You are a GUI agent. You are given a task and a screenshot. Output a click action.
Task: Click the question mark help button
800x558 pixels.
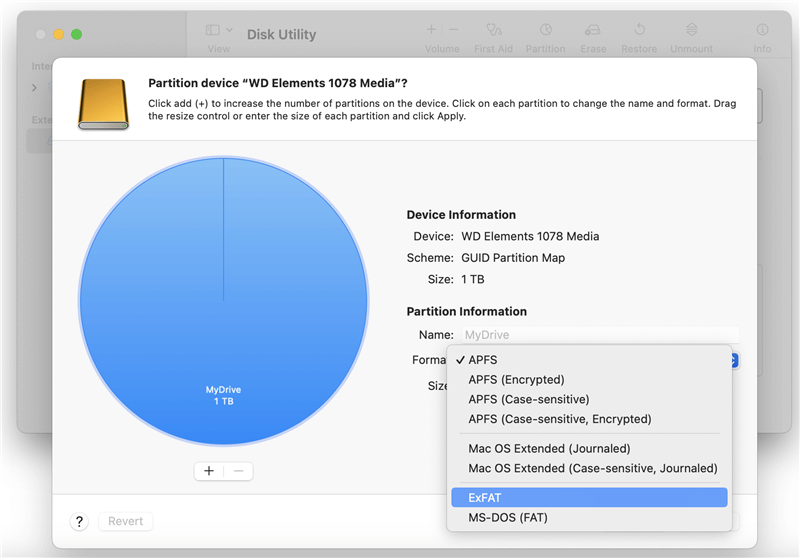click(79, 521)
